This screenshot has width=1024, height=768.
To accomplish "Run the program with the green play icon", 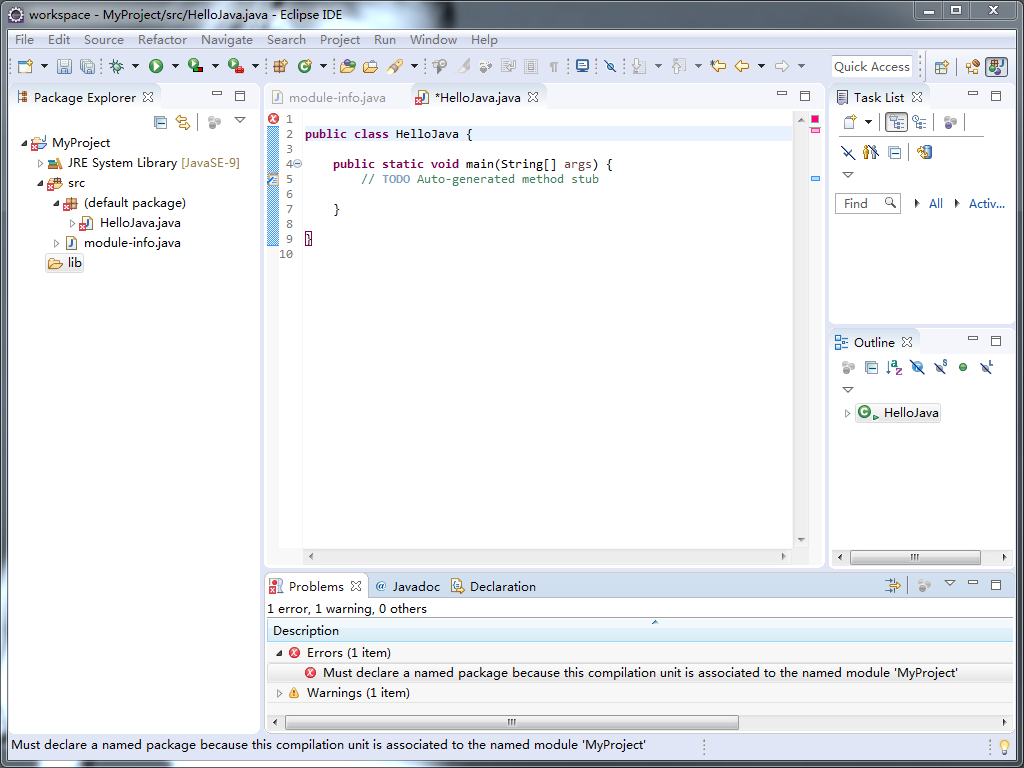I will 155,66.
